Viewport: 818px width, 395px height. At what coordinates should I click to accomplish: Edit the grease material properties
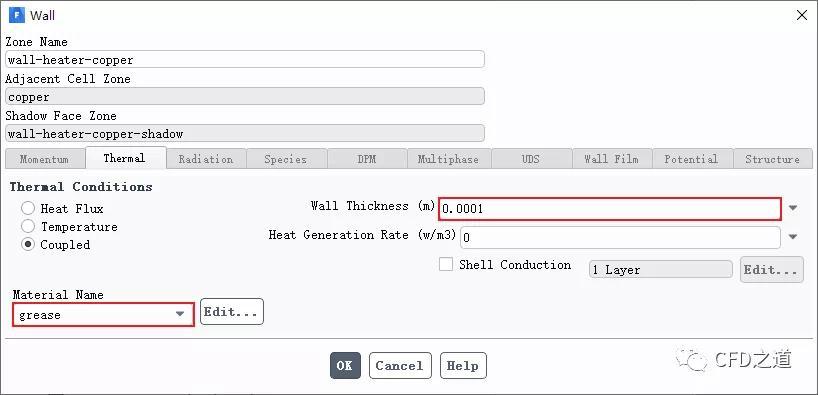point(232,312)
